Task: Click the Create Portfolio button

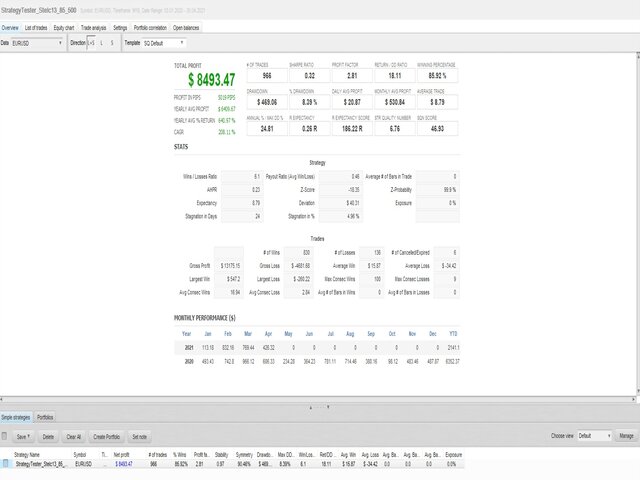Action: (107, 437)
